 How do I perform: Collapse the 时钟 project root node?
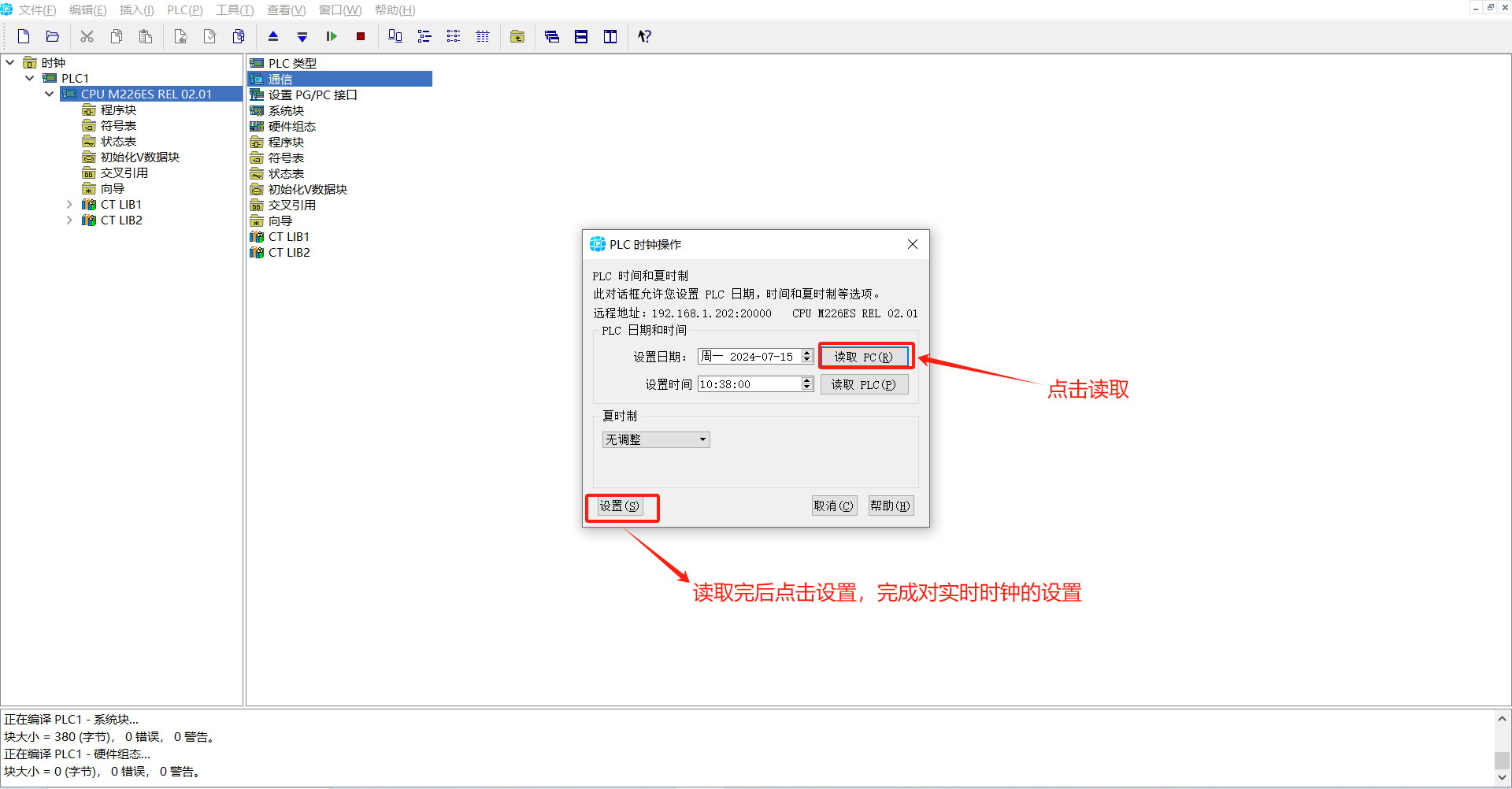pos(9,62)
